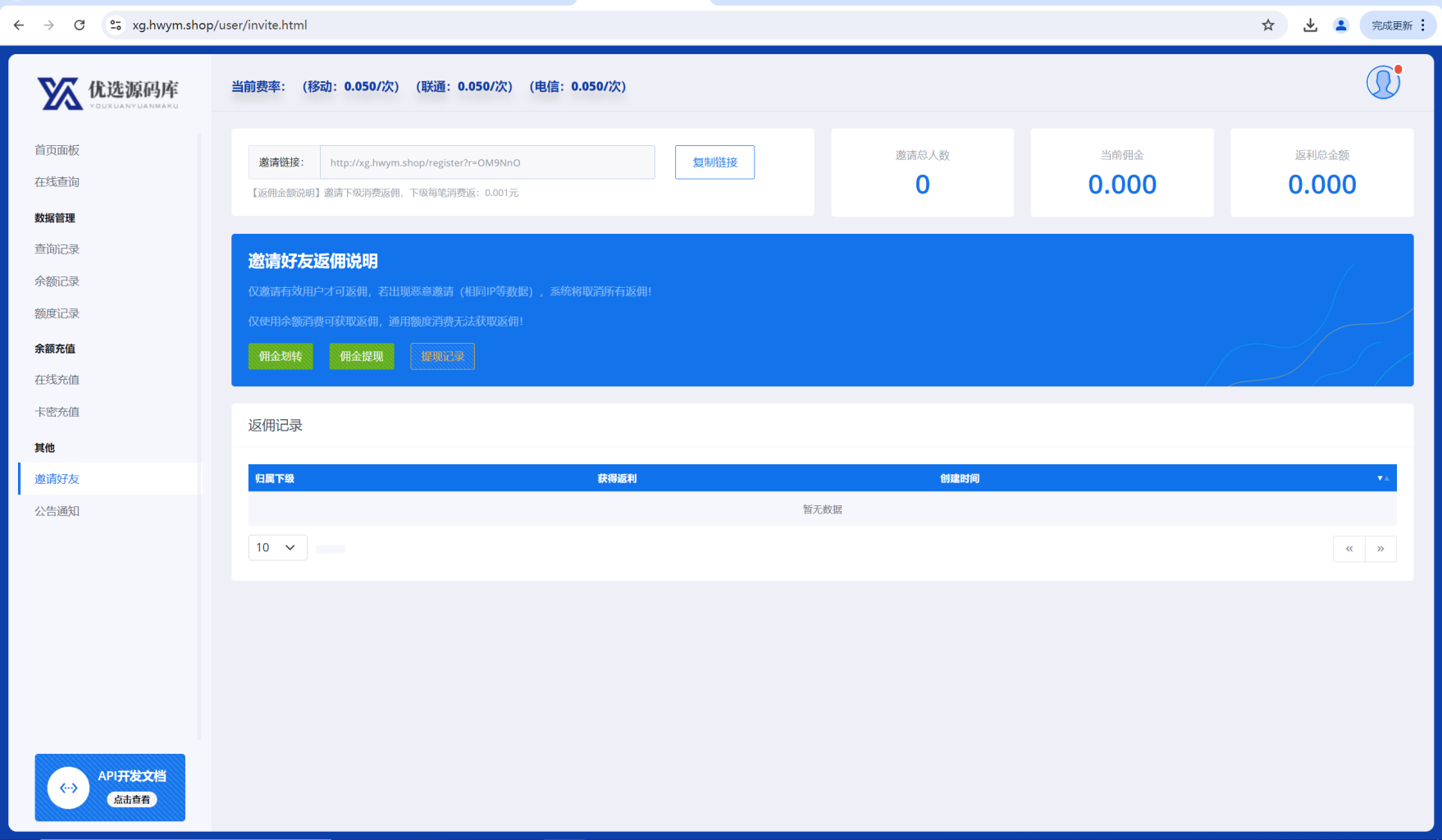Viewport: 1442px width, 840px height.
Task: Click the API docs code icon
Action: [69, 787]
